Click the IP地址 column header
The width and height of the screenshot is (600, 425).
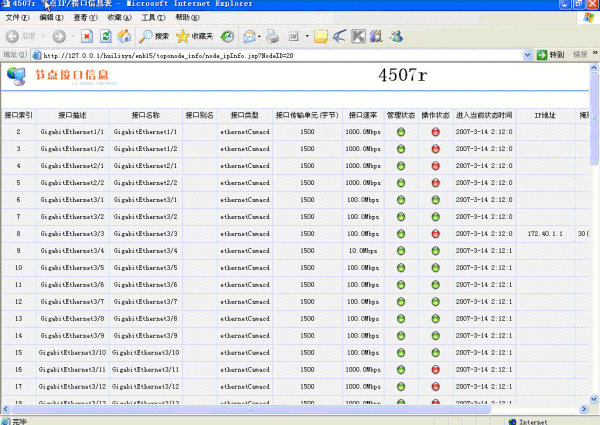pyautogui.click(x=545, y=115)
